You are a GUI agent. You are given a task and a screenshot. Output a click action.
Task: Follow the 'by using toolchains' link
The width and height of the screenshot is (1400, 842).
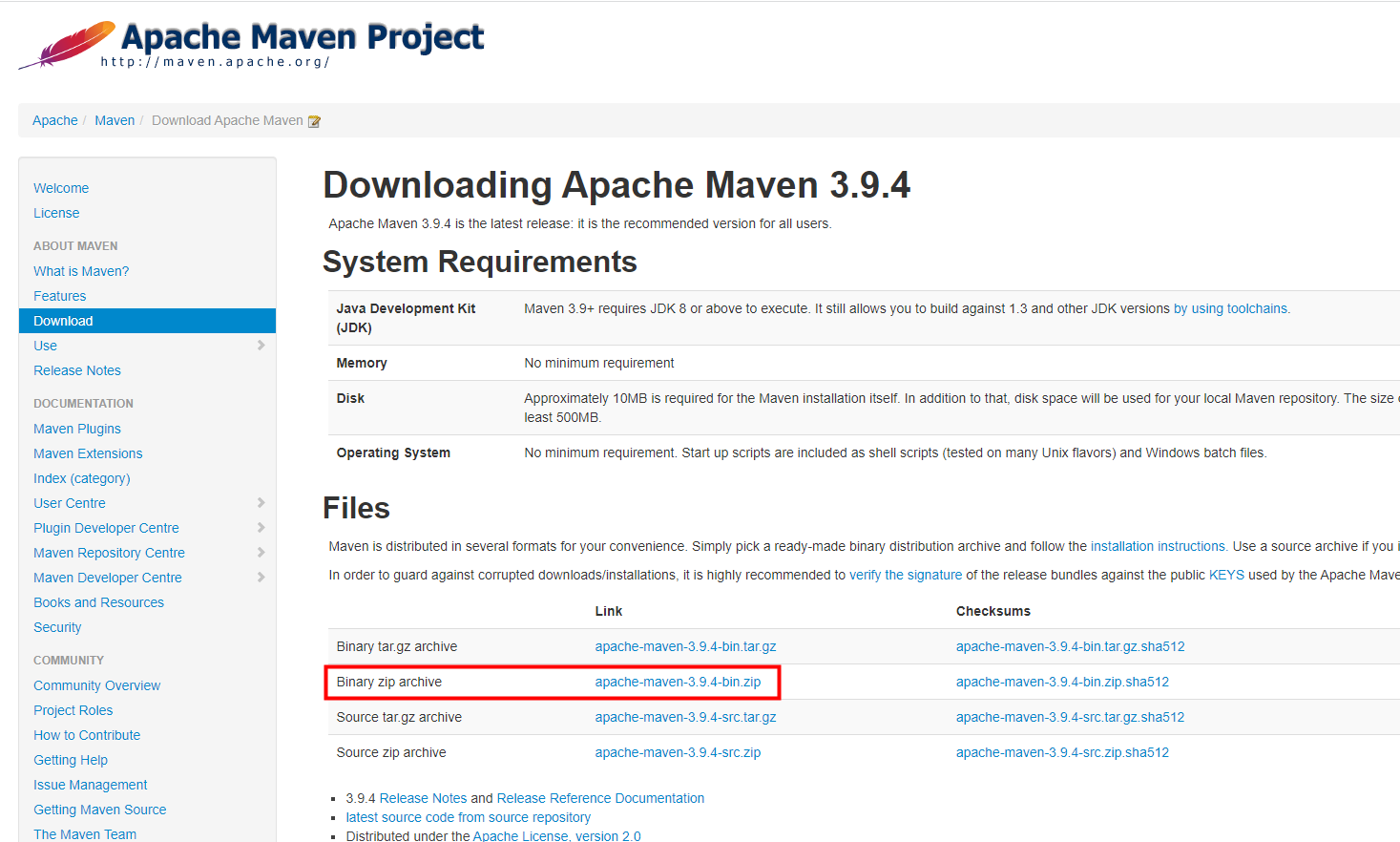click(1232, 308)
